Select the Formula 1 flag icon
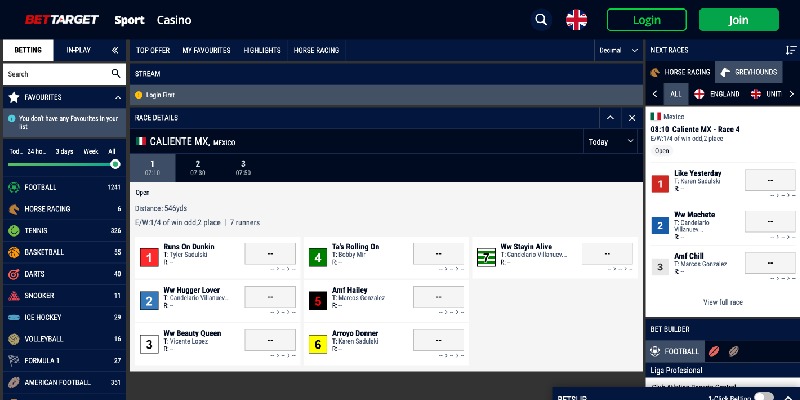Viewport: 800px width, 400px height. tap(14, 361)
